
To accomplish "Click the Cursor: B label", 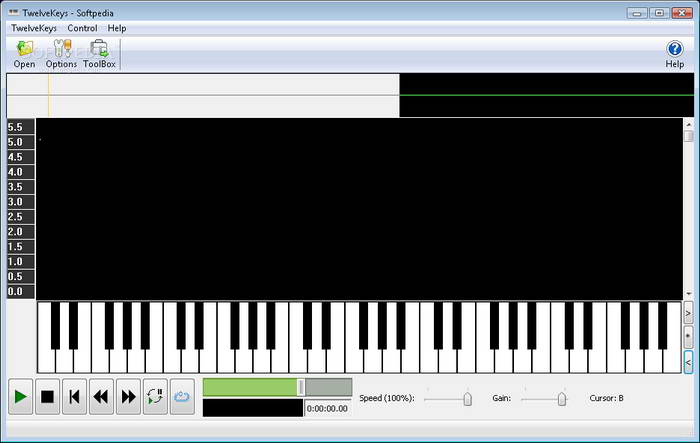I will [606, 398].
